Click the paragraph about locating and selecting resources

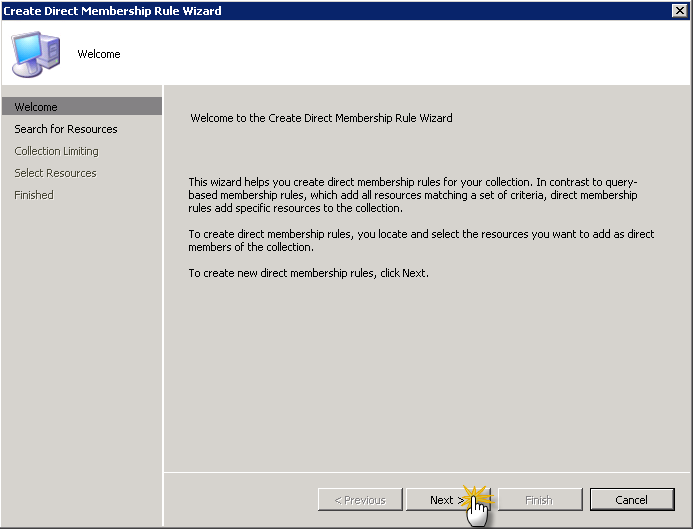coord(421,240)
